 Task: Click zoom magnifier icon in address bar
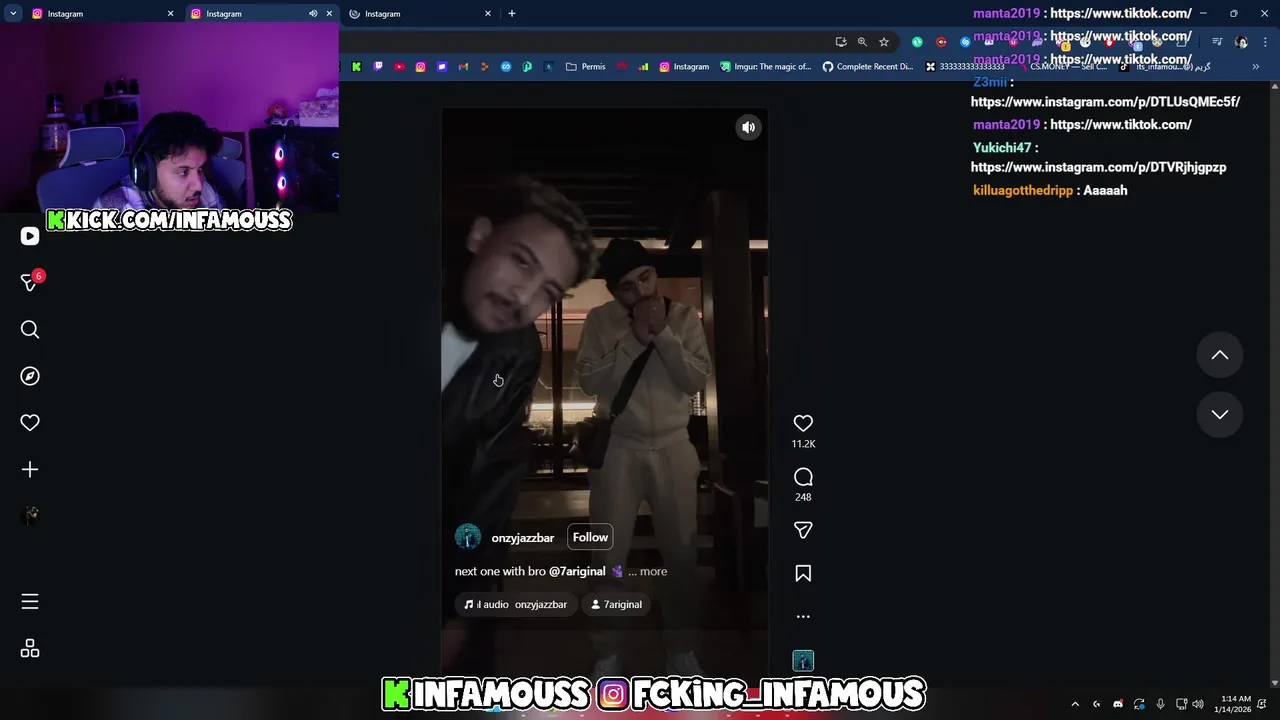(x=862, y=42)
